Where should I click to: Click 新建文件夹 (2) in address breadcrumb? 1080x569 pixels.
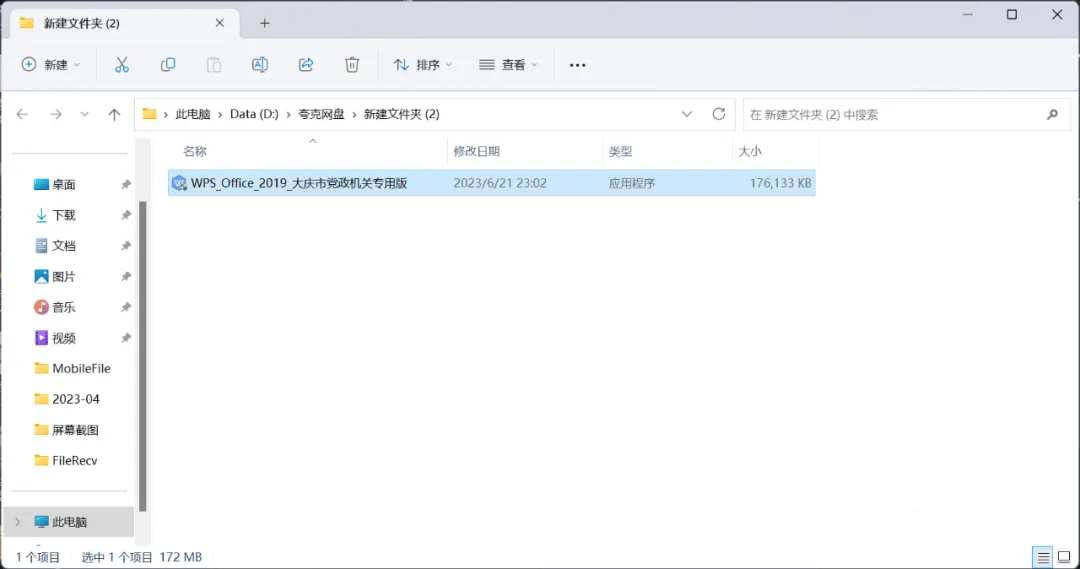coord(402,114)
